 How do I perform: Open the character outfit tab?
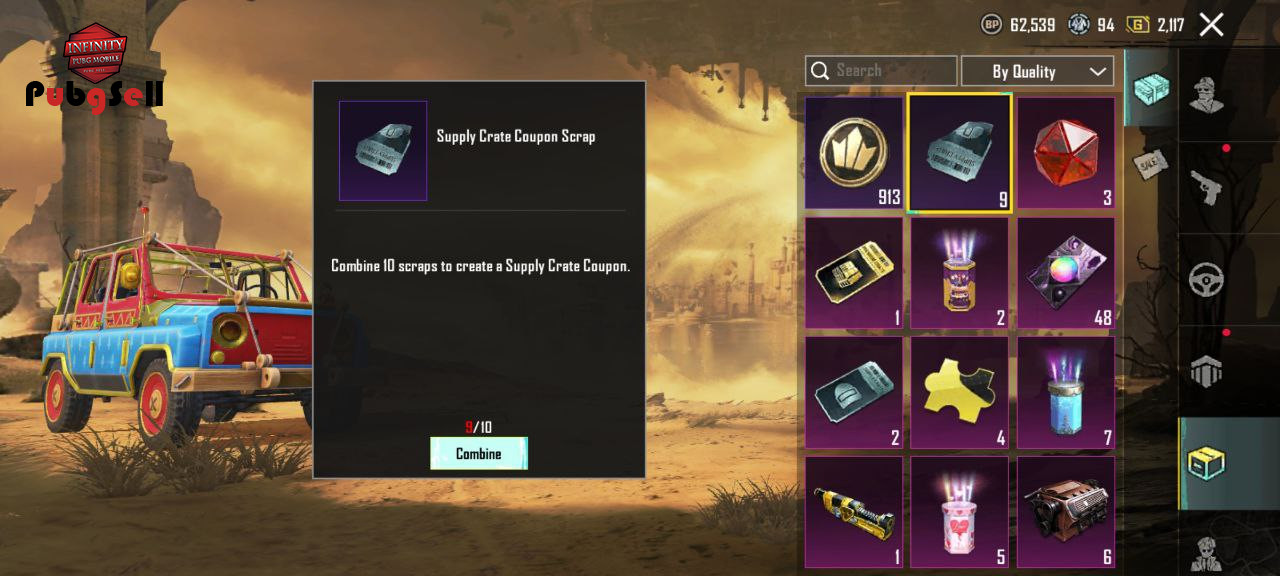click(x=1208, y=95)
